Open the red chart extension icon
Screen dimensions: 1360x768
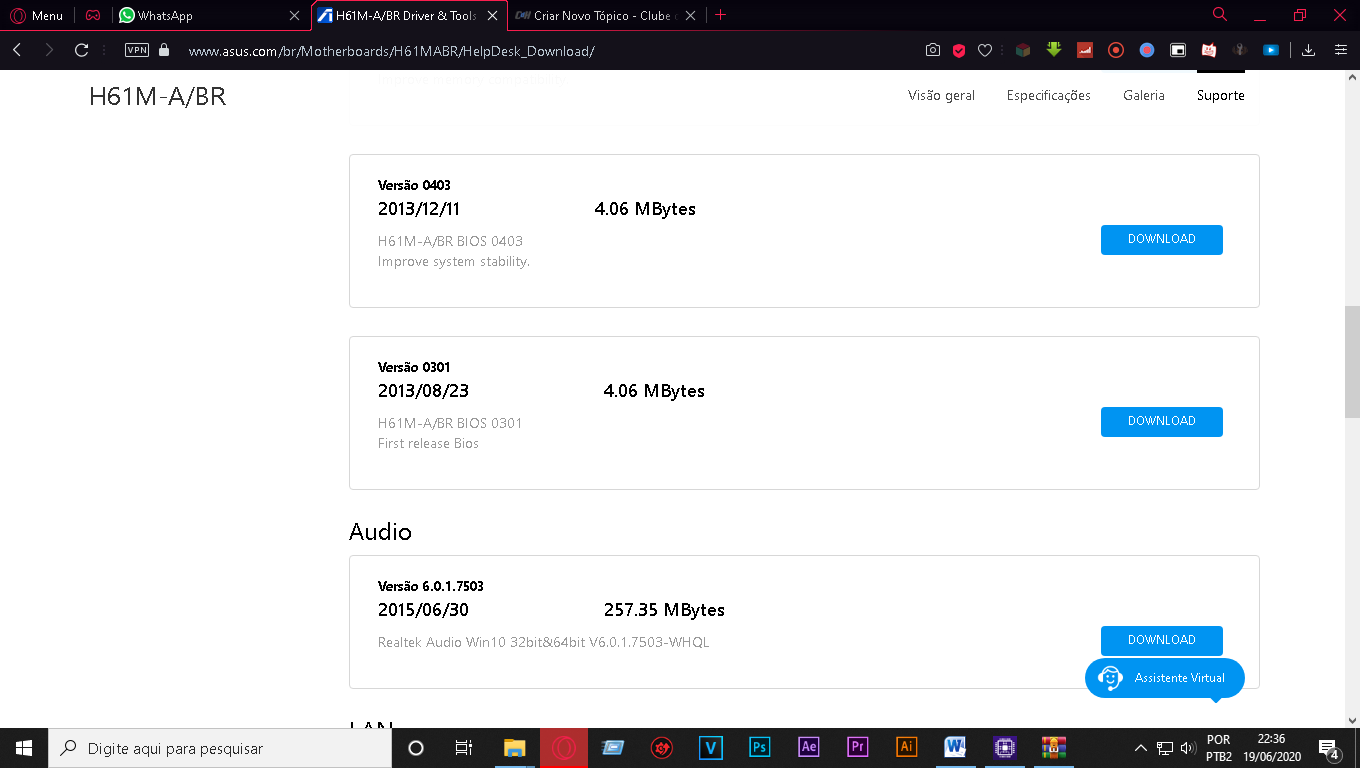click(1084, 50)
